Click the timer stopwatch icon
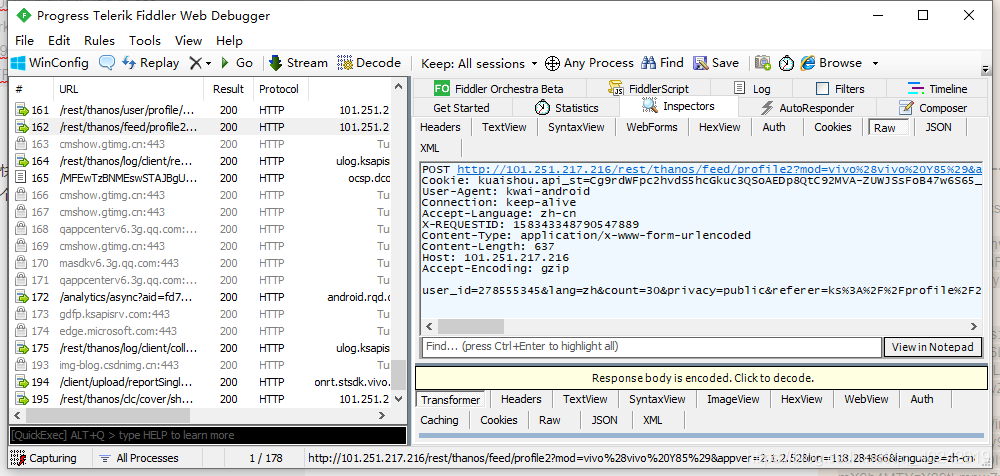 pos(786,63)
